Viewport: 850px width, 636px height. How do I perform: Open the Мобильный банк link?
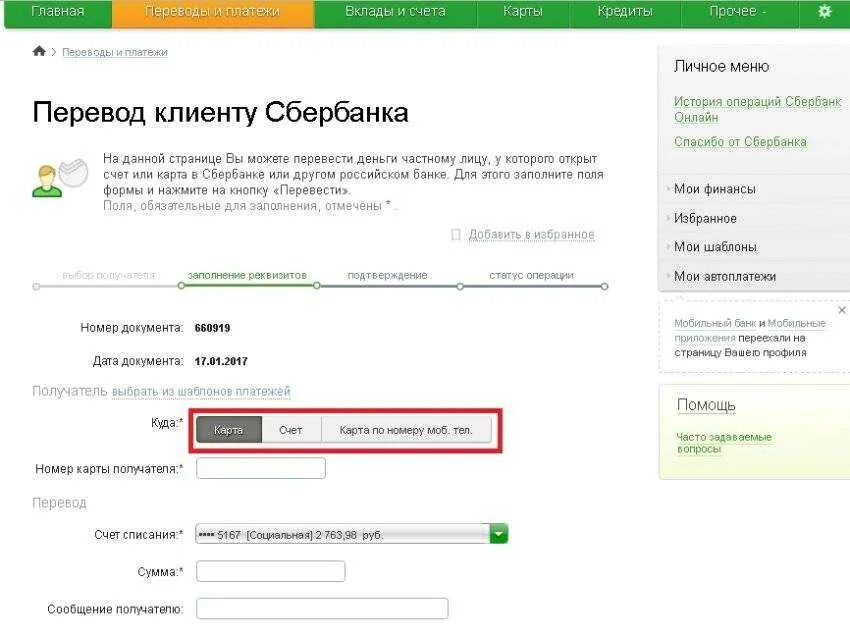click(x=715, y=323)
